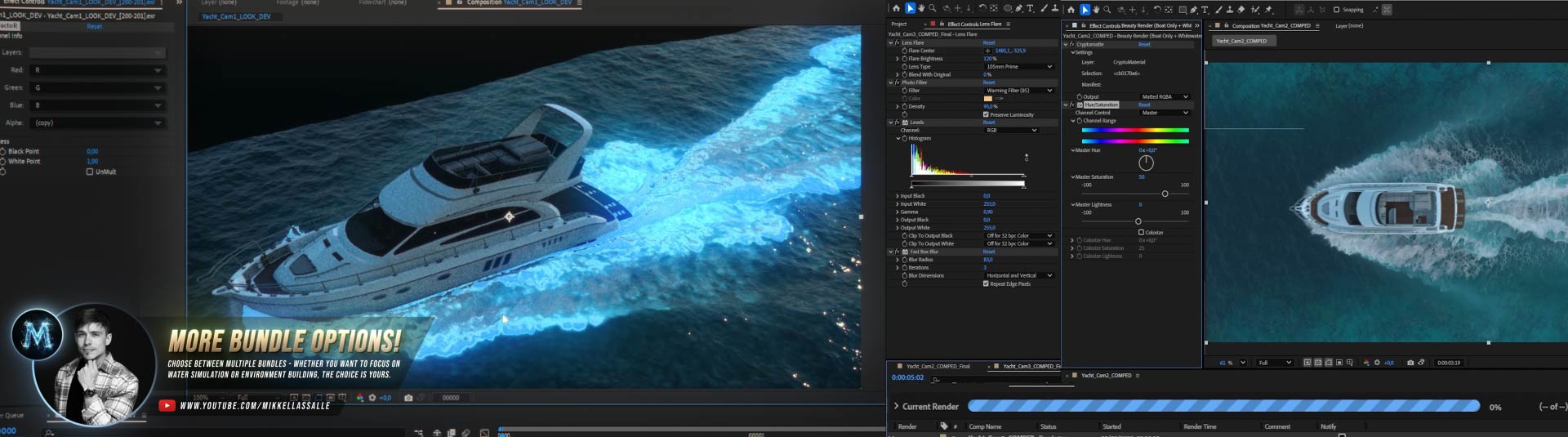This screenshot has width=1568, height=437.
Task: Select Zoom tool in Lens Flare window toolbar
Action: tap(932, 8)
